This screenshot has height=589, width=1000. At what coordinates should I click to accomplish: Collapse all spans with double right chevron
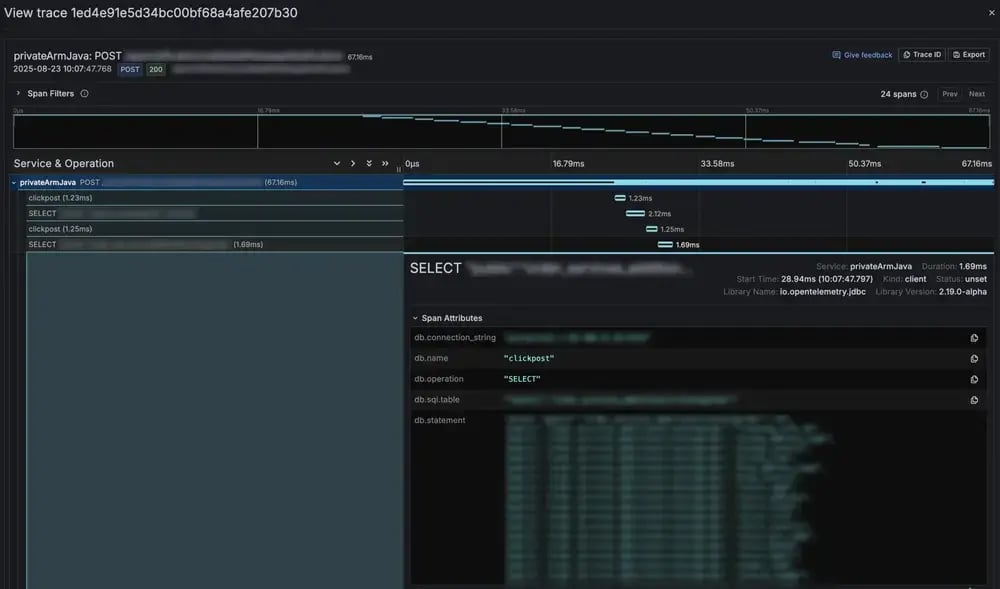(385, 164)
